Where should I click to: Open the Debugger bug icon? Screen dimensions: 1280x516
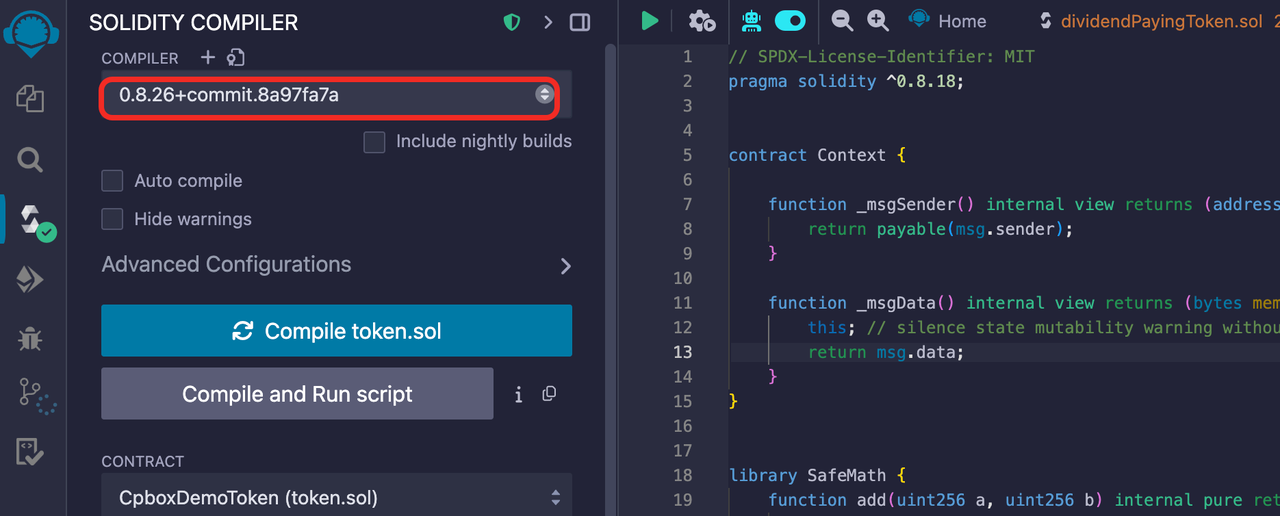[30, 338]
